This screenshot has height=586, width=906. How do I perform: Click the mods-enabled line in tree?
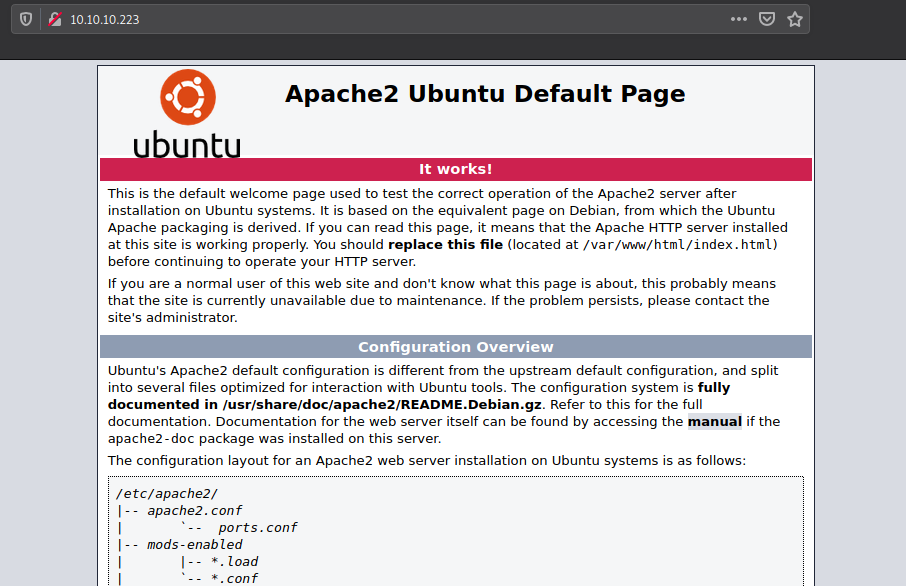pos(194,544)
